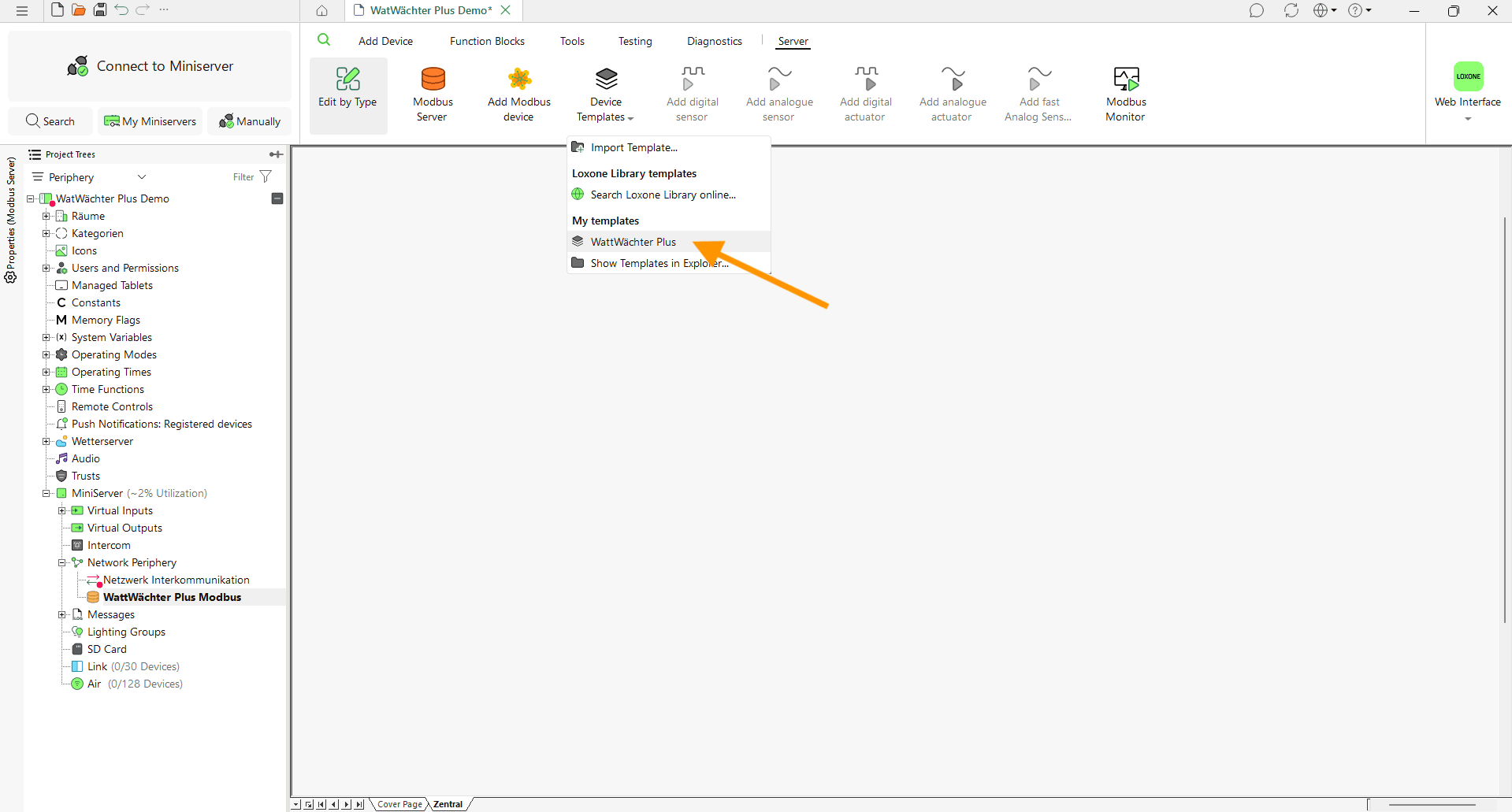Open the language globe menu
The height and width of the screenshot is (812, 1512).
[x=1325, y=11]
